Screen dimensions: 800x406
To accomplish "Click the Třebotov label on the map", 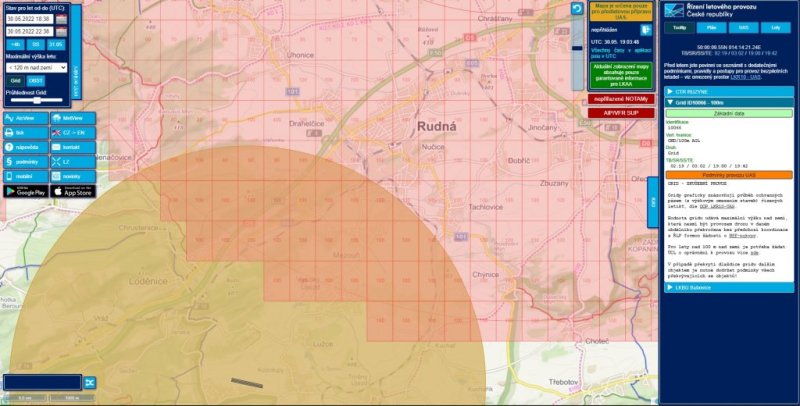I will click(563, 382).
